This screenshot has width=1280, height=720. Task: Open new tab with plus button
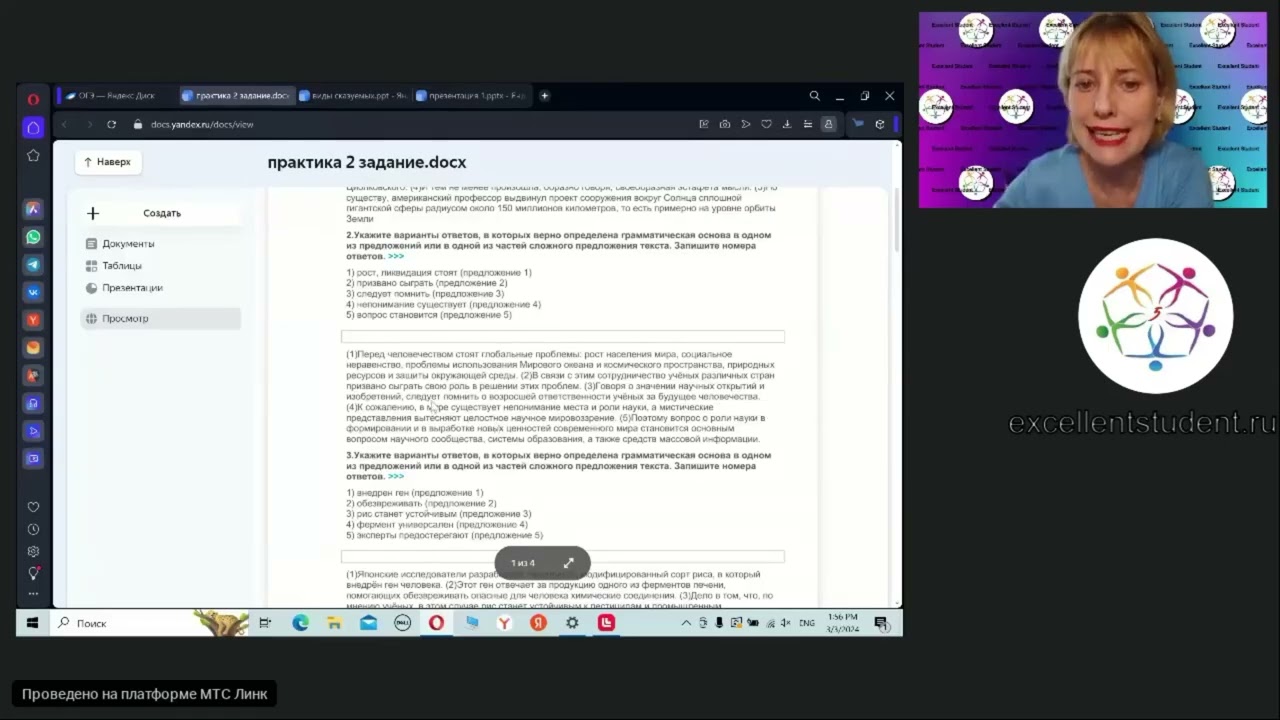click(x=544, y=96)
